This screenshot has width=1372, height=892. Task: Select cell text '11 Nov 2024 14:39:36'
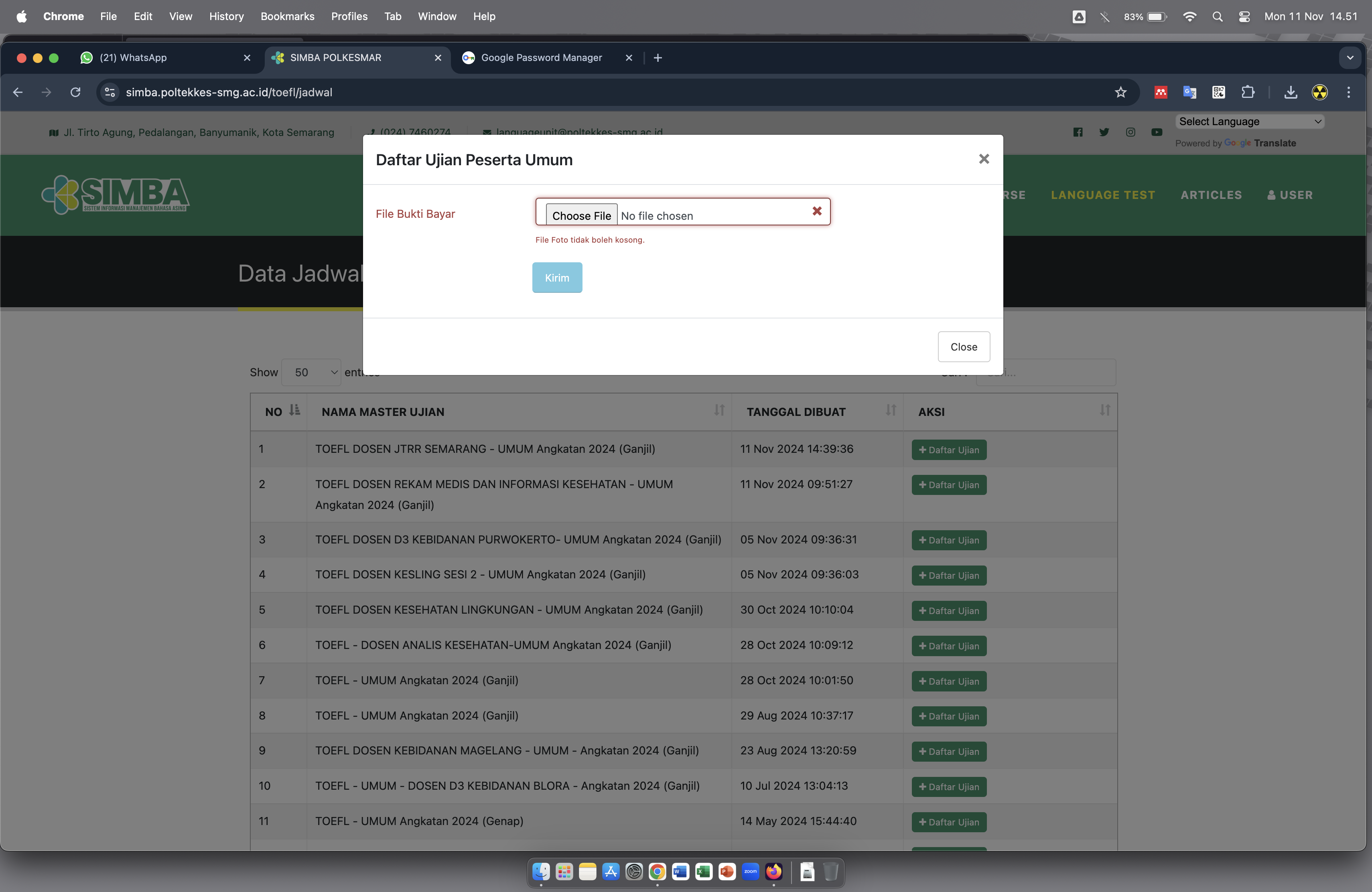click(796, 448)
